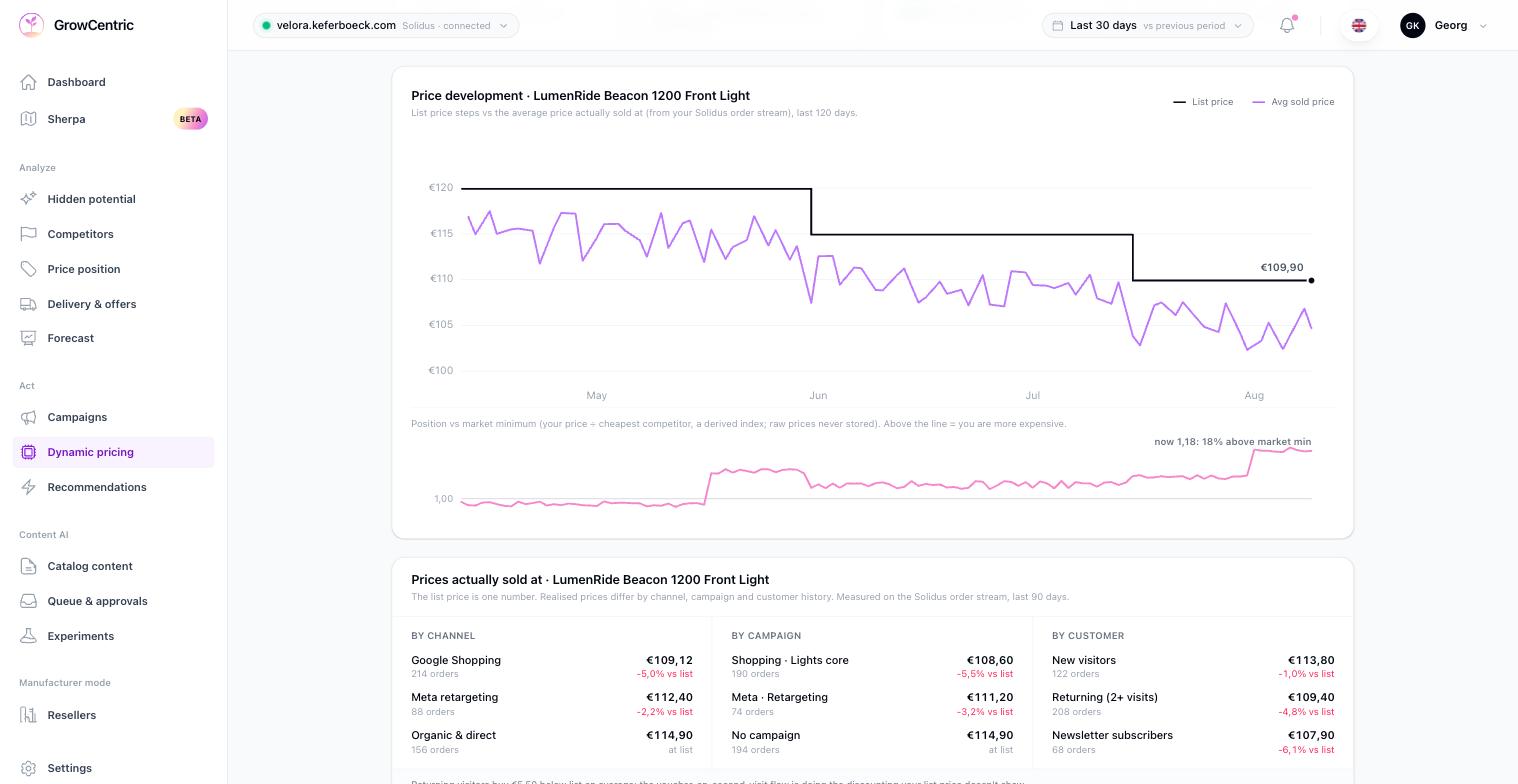
Task: Open Experiments page
Action: (x=114, y=636)
